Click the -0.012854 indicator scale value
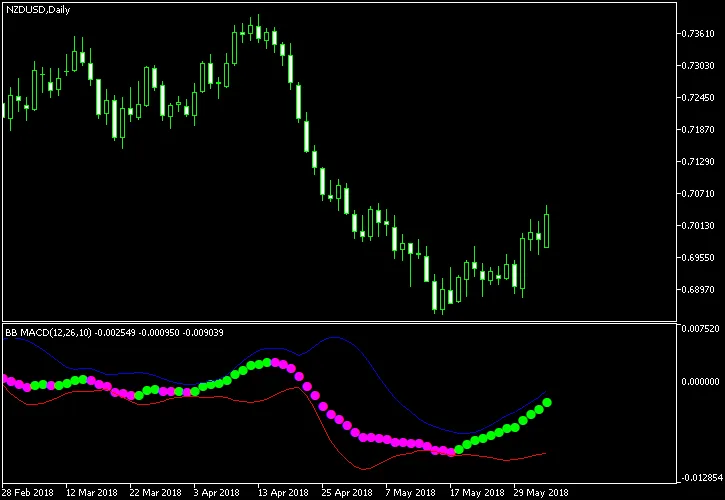This screenshot has width=725, height=500. point(697,476)
